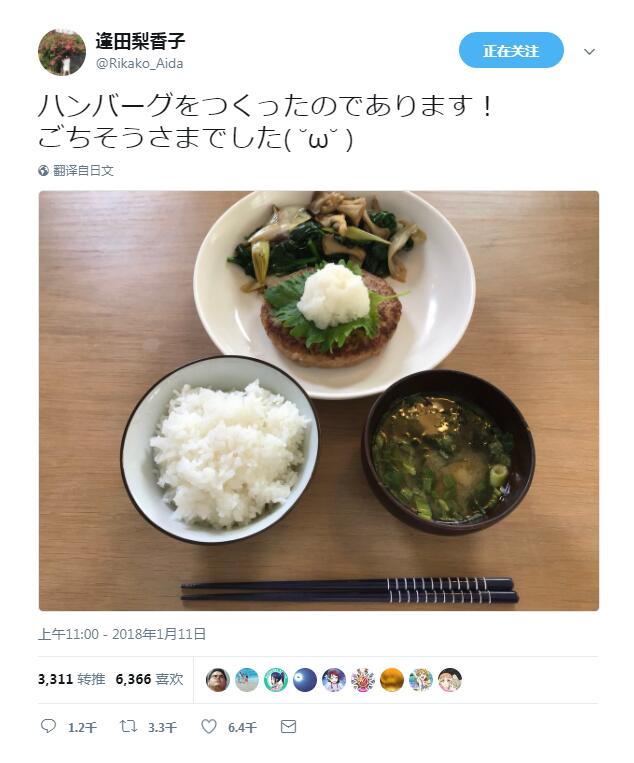Click the reply speech bubble icon
Screen dimensions: 634x763
tap(48, 727)
